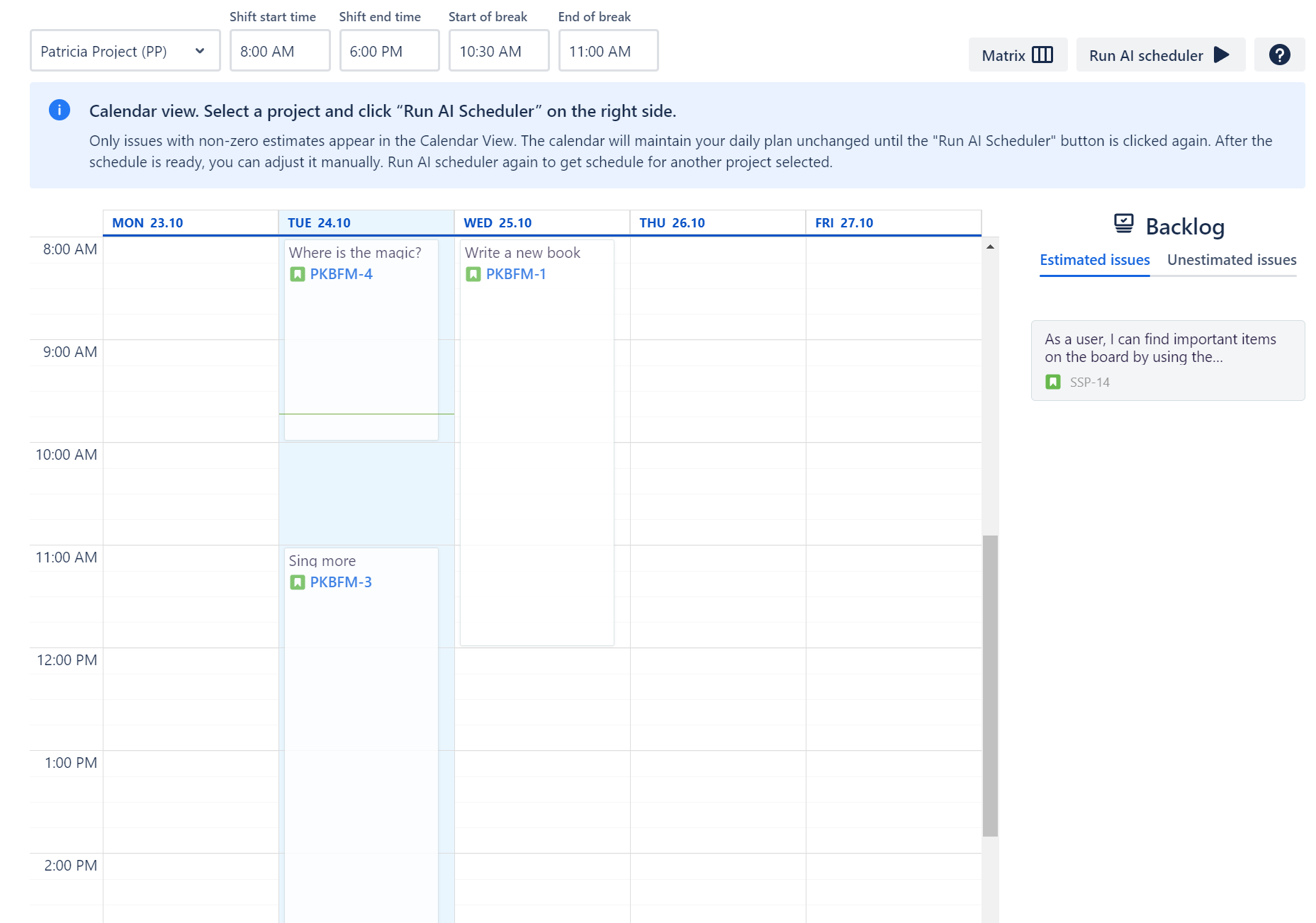Switch to Unestimated issues tab
The image size is (1316, 923).
point(1232,260)
